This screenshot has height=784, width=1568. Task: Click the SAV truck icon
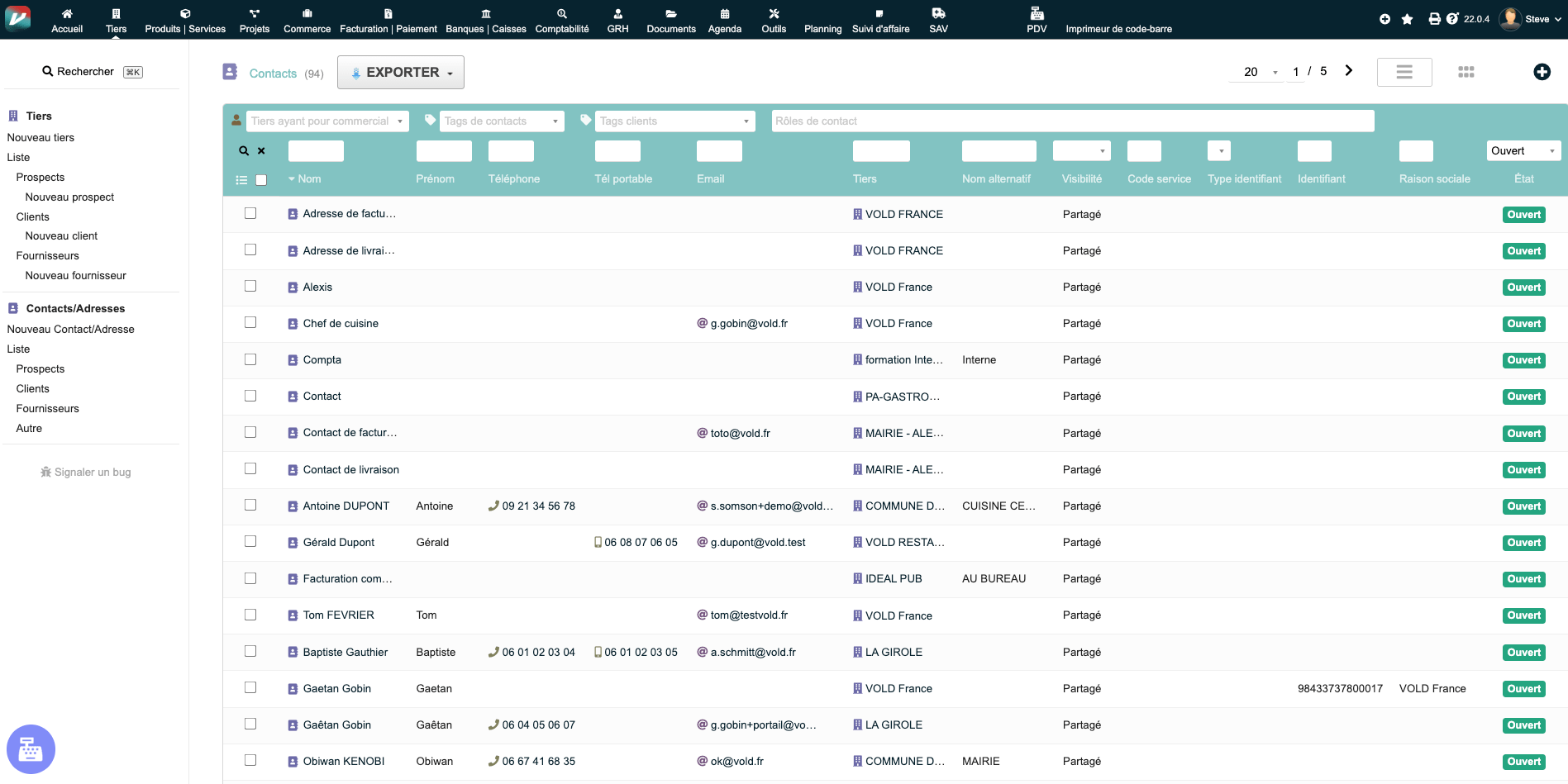938,14
